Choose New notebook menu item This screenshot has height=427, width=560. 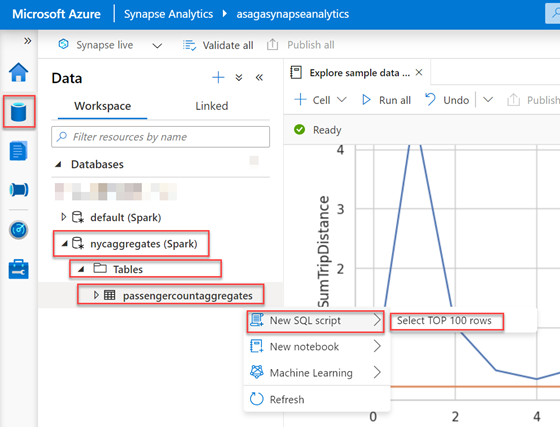click(x=315, y=346)
